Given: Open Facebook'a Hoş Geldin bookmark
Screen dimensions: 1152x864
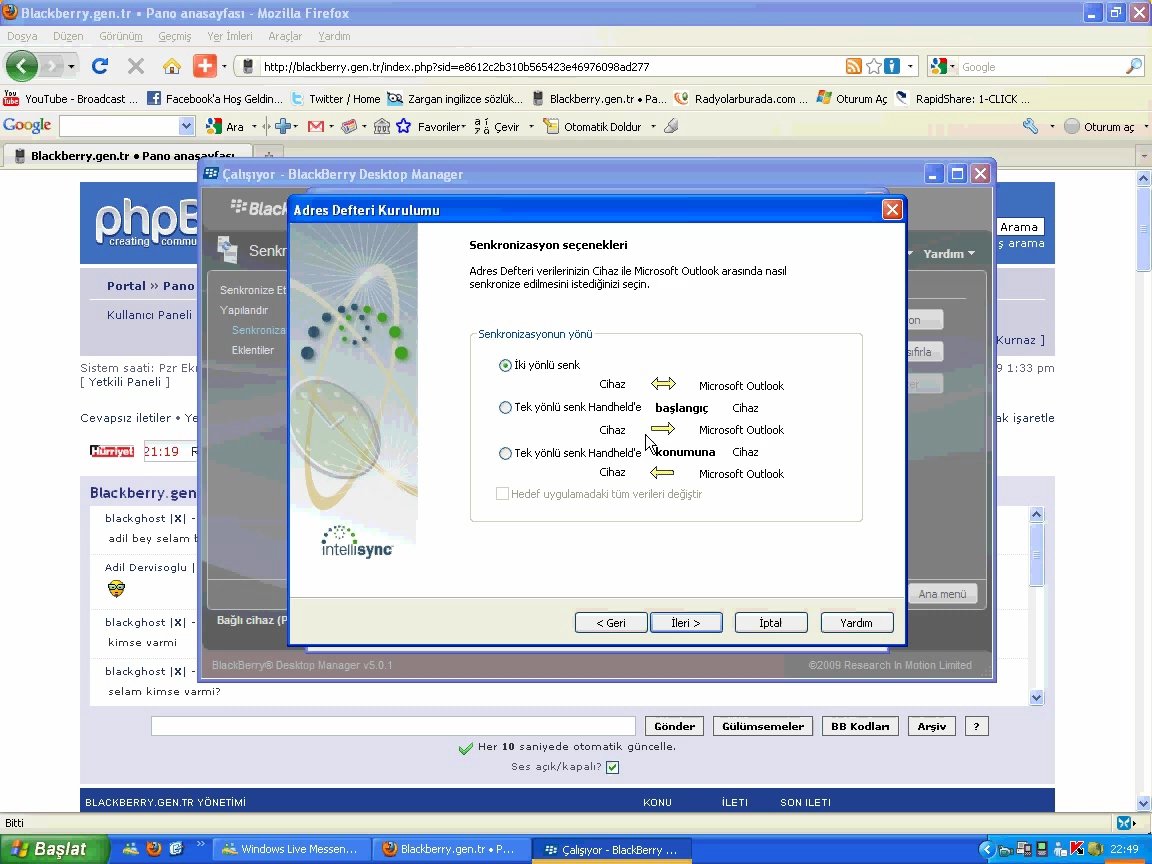Looking at the screenshot, I should pyautogui.click(x=215, y=98).
